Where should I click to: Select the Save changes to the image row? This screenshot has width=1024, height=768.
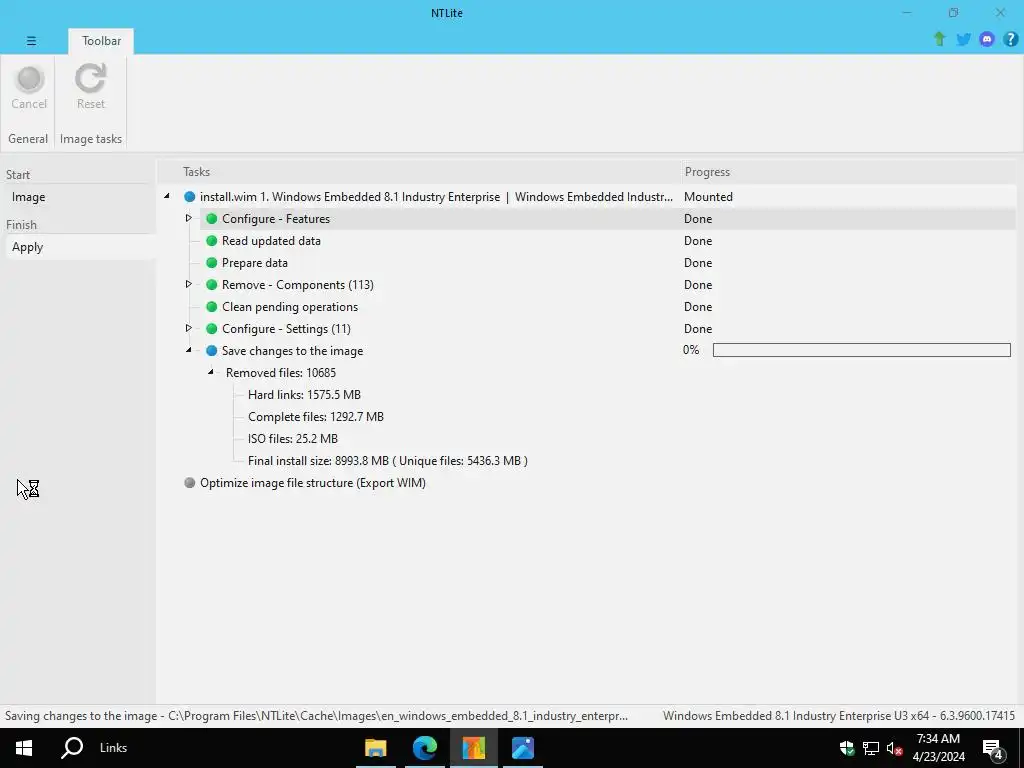[292, 351]
